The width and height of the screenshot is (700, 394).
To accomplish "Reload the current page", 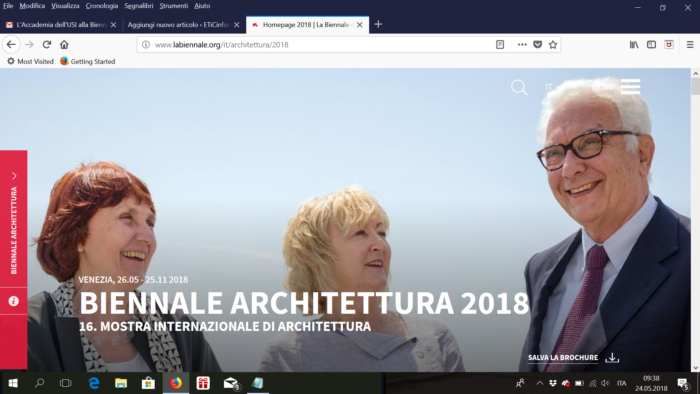I will [x=46, y=45].
